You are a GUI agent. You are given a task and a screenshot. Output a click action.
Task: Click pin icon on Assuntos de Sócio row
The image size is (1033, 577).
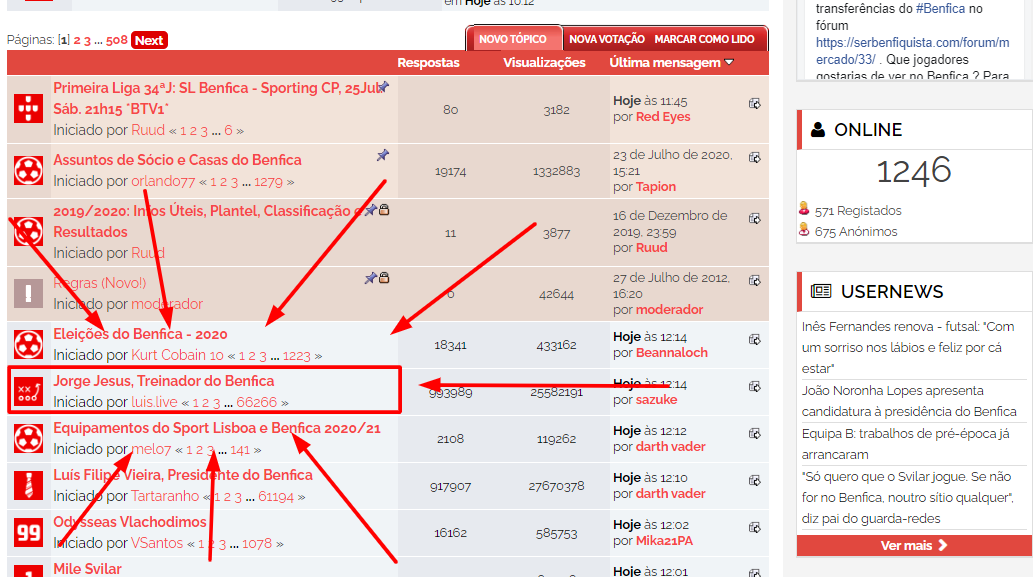point(383,155)
